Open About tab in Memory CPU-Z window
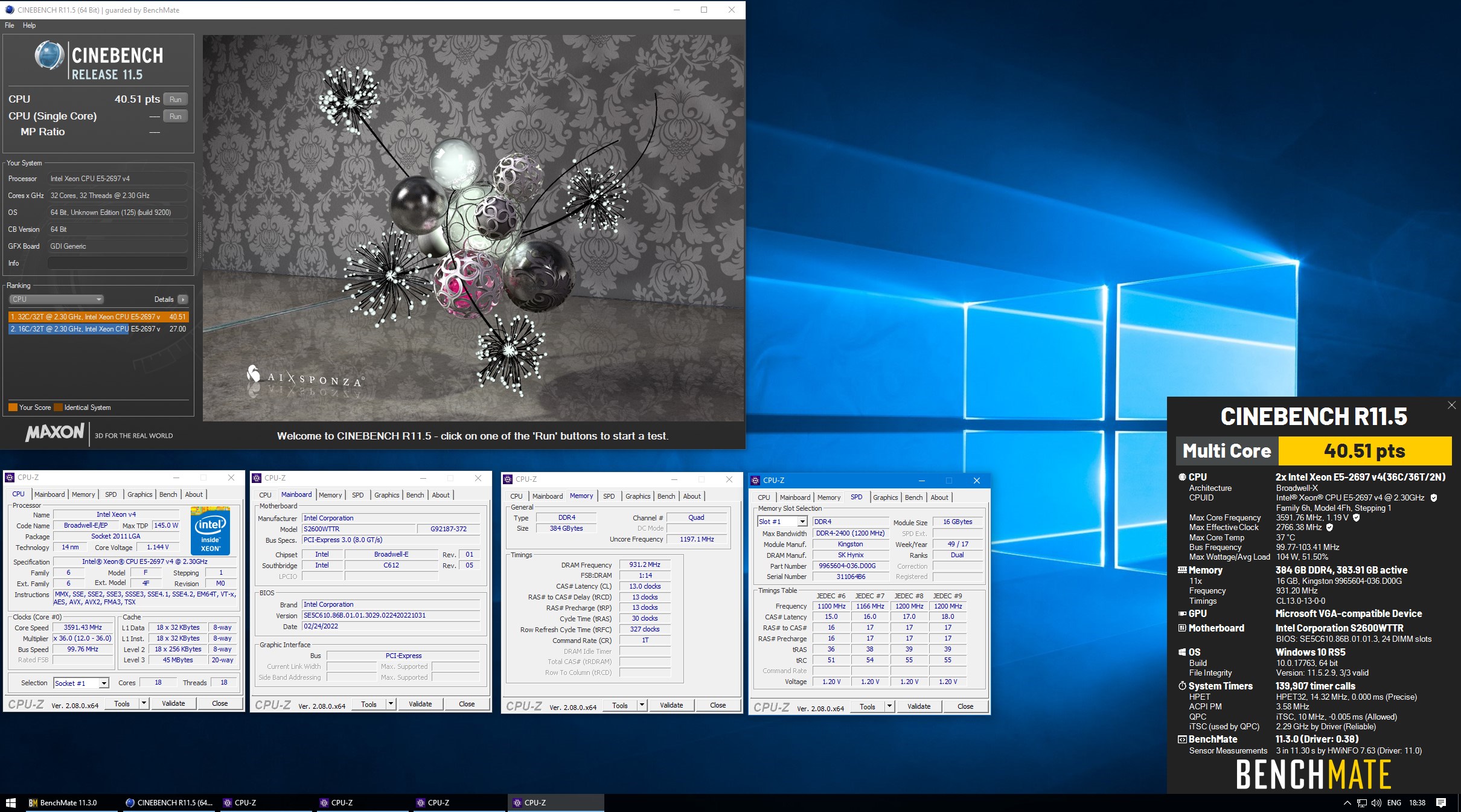The image size is (1461, 812). 692,496
